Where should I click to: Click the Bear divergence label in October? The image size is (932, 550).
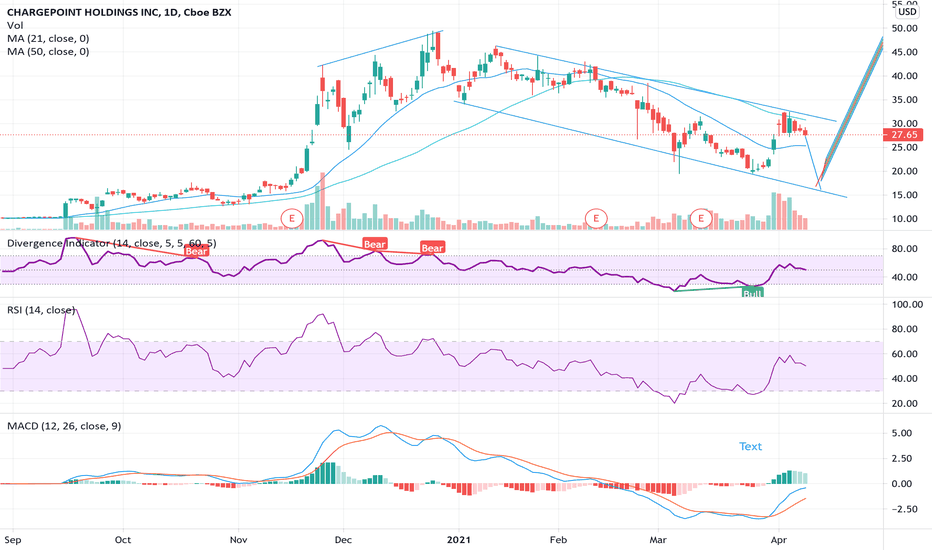click(x=196, y=251)
